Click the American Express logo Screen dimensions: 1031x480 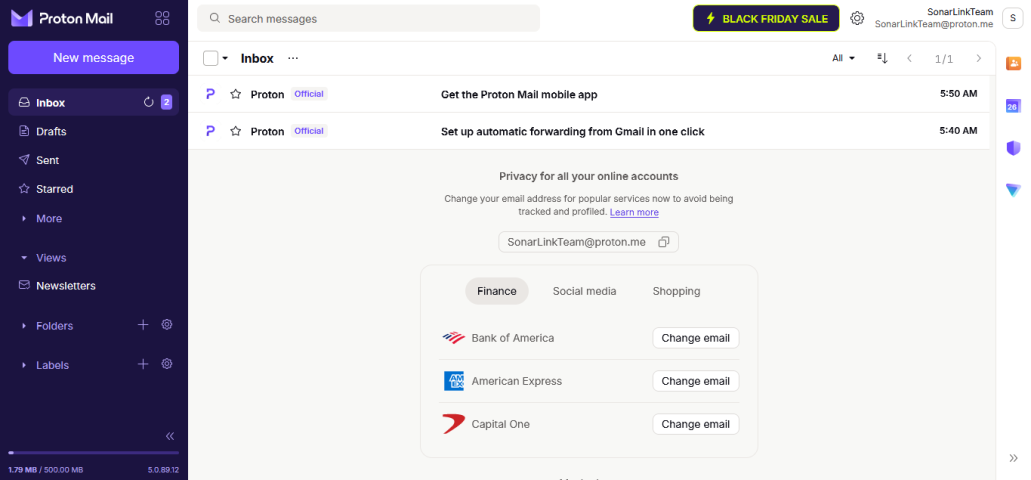point(454,381)
